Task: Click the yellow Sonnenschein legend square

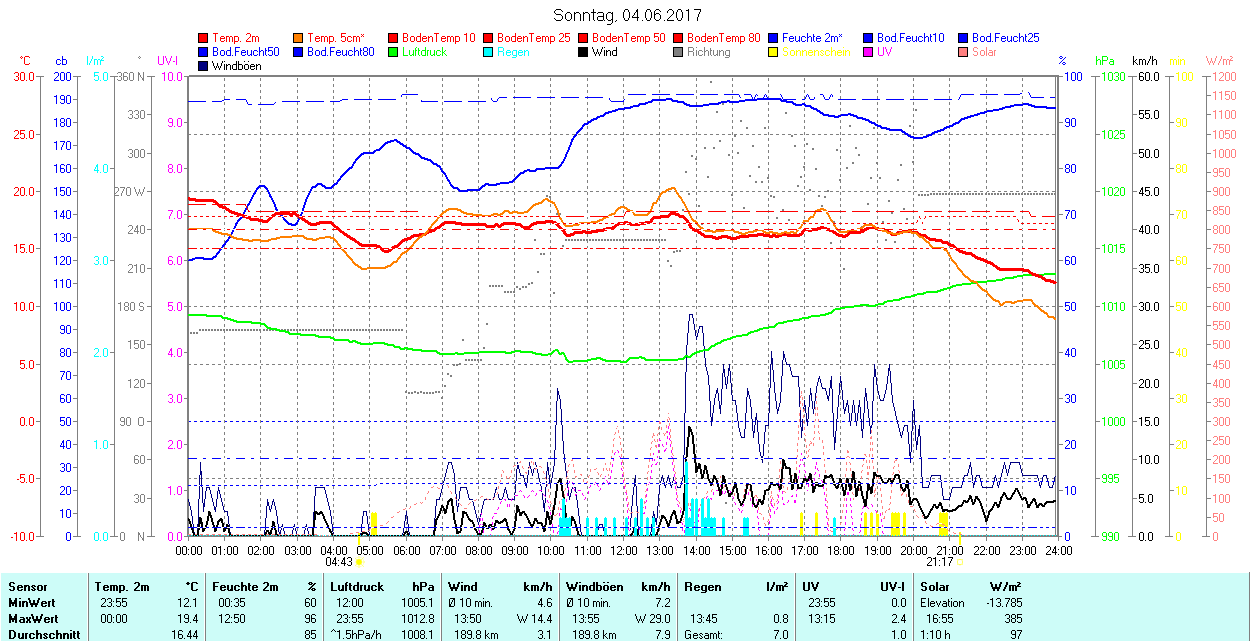Action: click(x=774, y=52)
